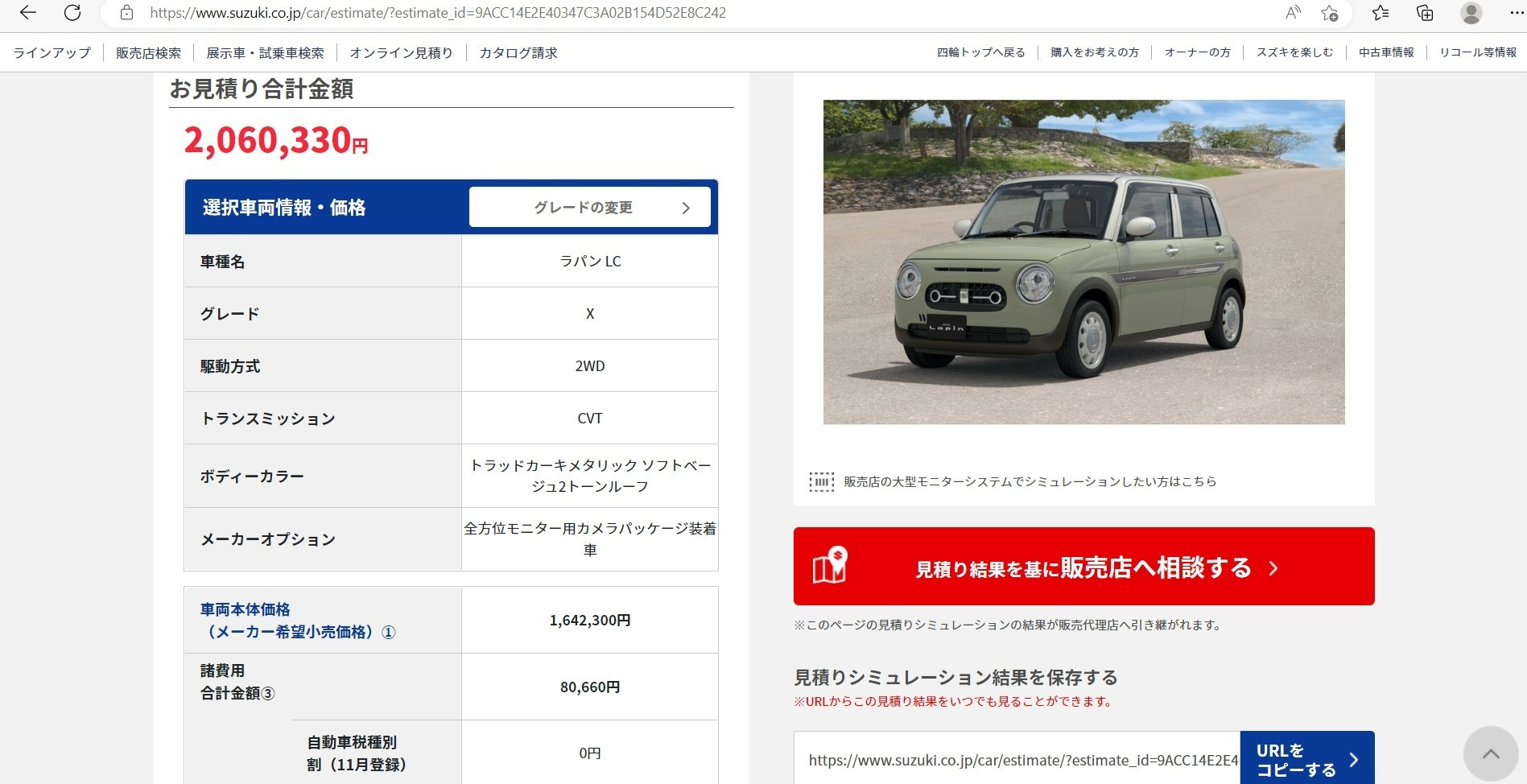Viewport: 1527px width, 784px height.
Task: Click 中古車情報 link
Action: coord(1386,52)
